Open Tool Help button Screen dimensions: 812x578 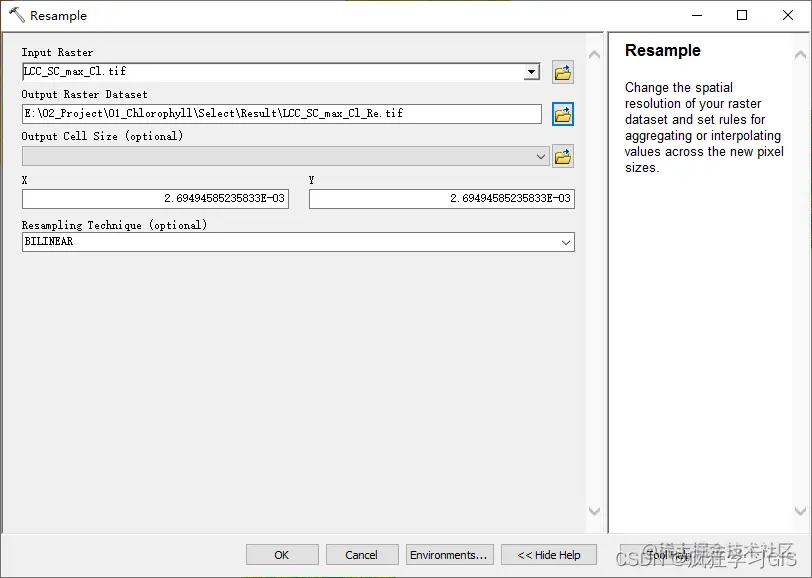click(x=668, y=555)
